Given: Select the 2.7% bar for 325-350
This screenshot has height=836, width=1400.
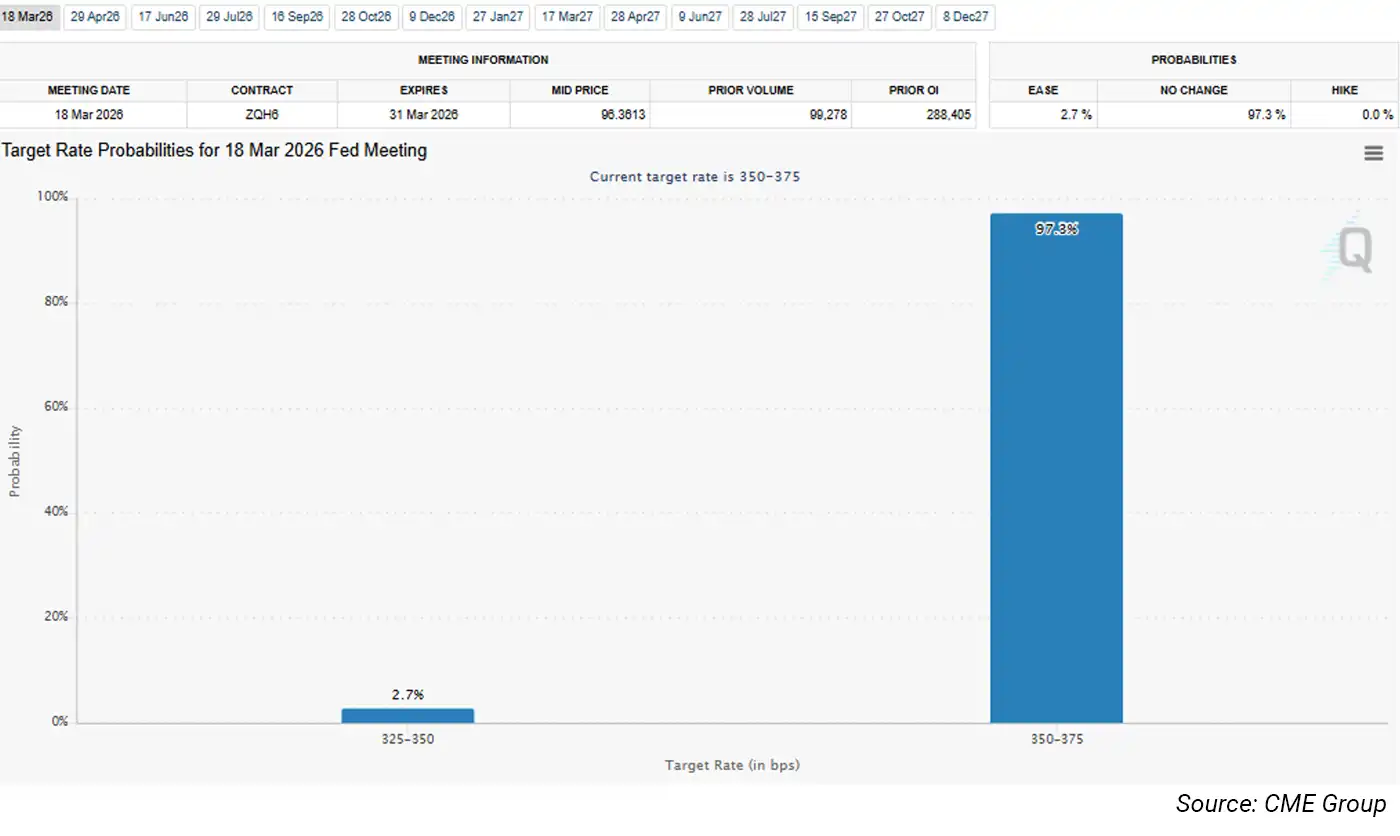Looking at the screenshot, I should point(407,713).
